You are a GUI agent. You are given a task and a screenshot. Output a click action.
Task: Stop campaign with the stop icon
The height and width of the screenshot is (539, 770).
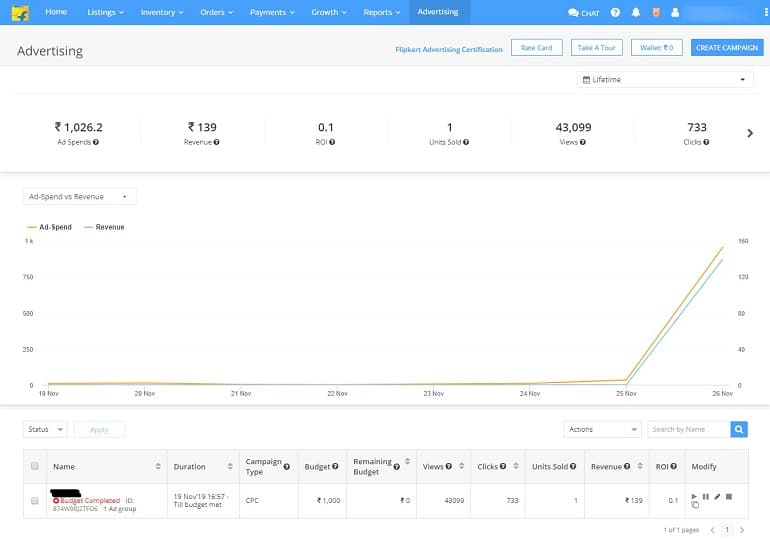[x=729, y=497]
